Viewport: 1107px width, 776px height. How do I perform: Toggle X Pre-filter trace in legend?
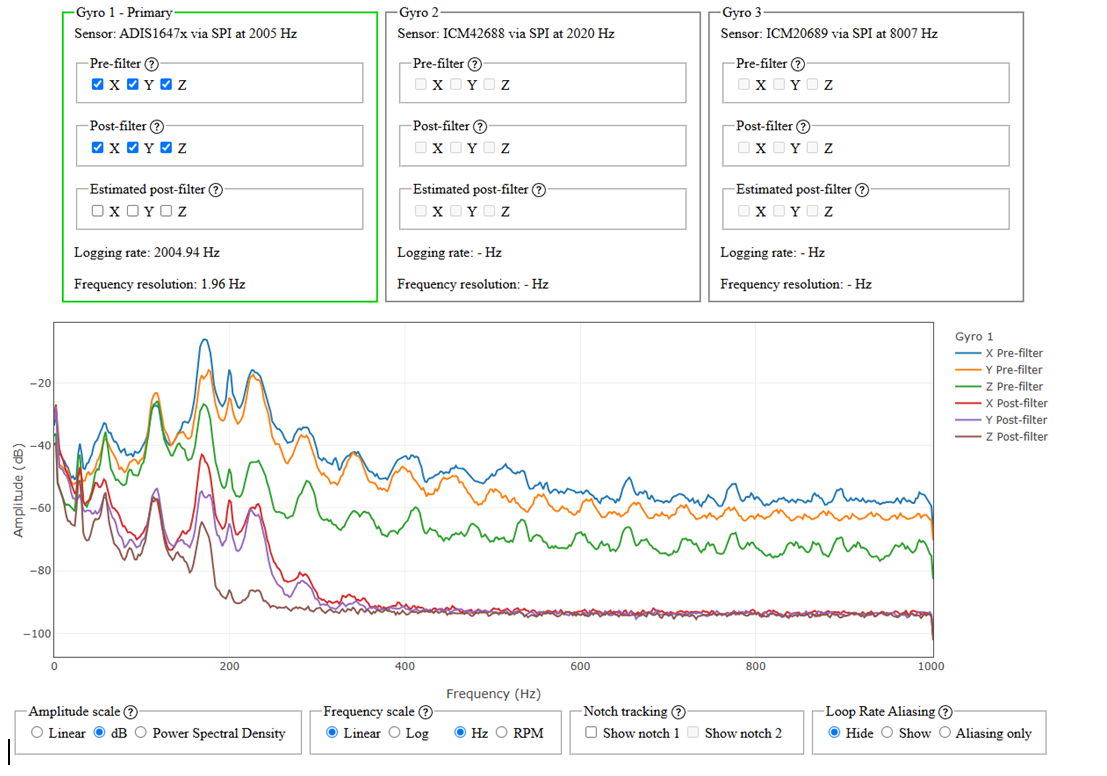click(998, 353)
